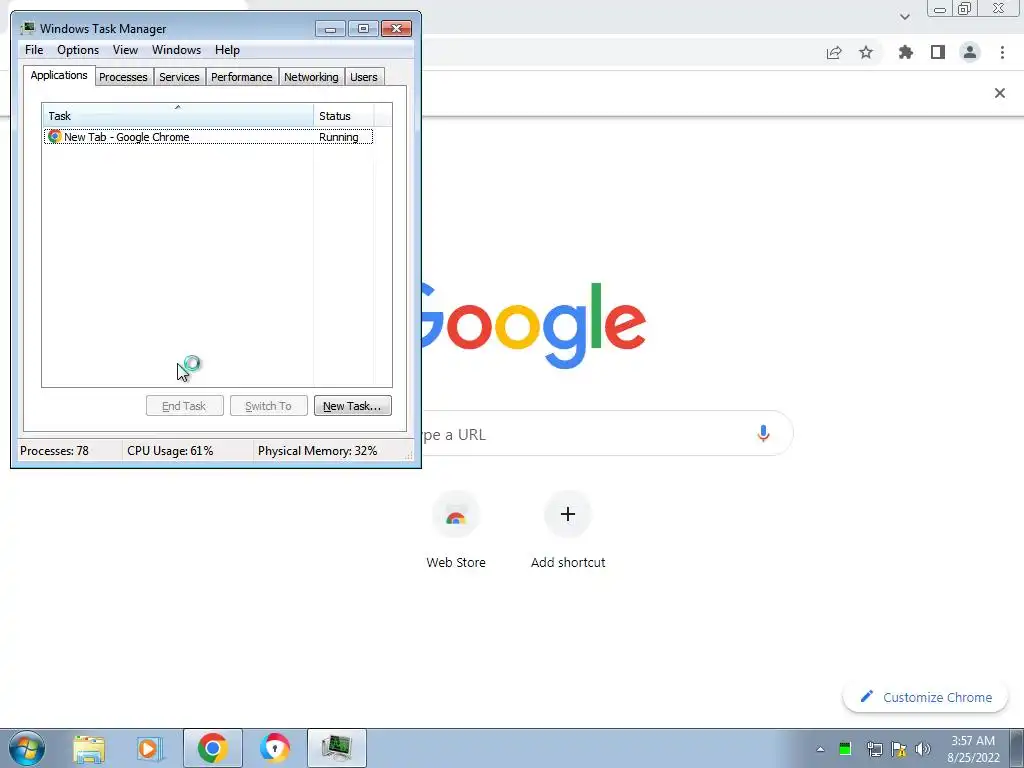Open the File menu in Task Manager
1024x768 pixels.
coord(34,50)
